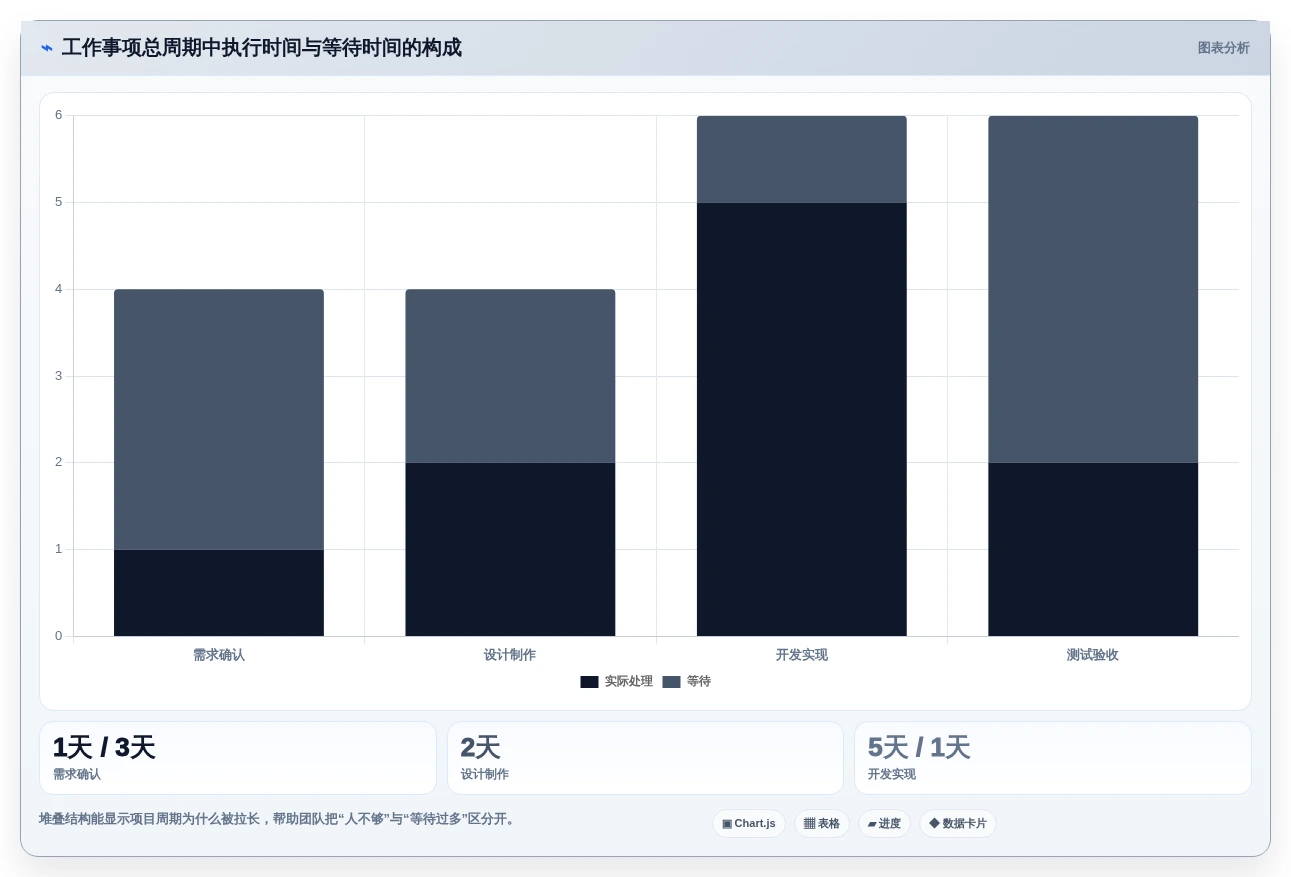
Task: Click the 开发实现 x-axis label
Action: 802,655
